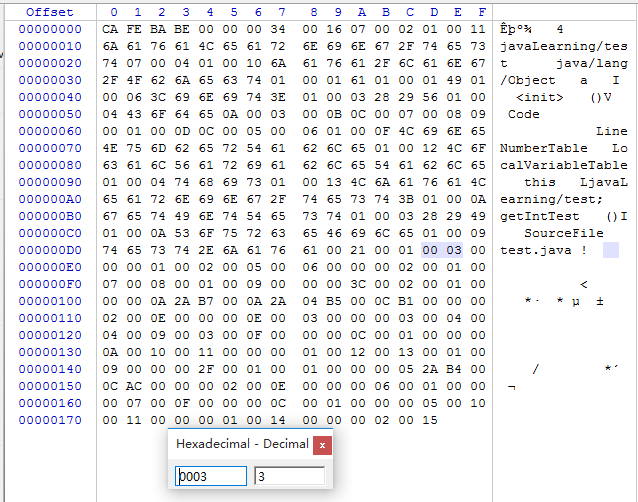Screen dimensions: 638x502
Task: Click the 34 byte in row 00000000
Action: coord(278,29)
